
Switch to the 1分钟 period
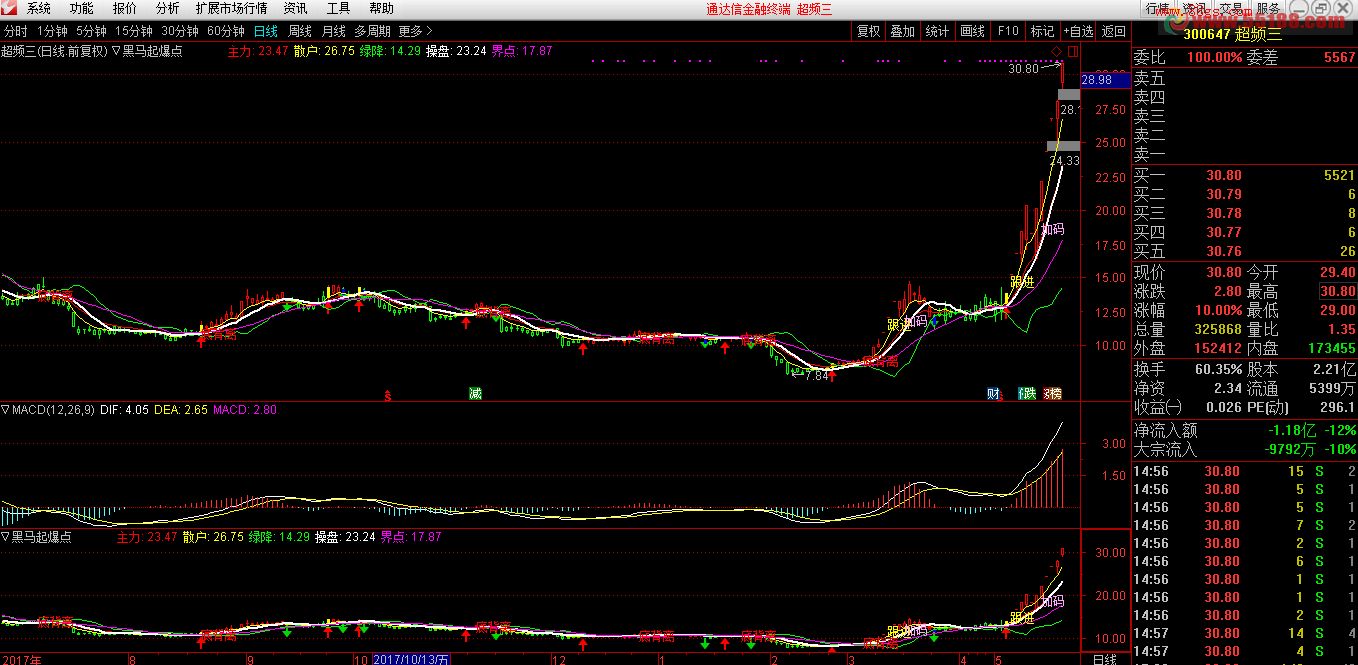coord(52,31)
